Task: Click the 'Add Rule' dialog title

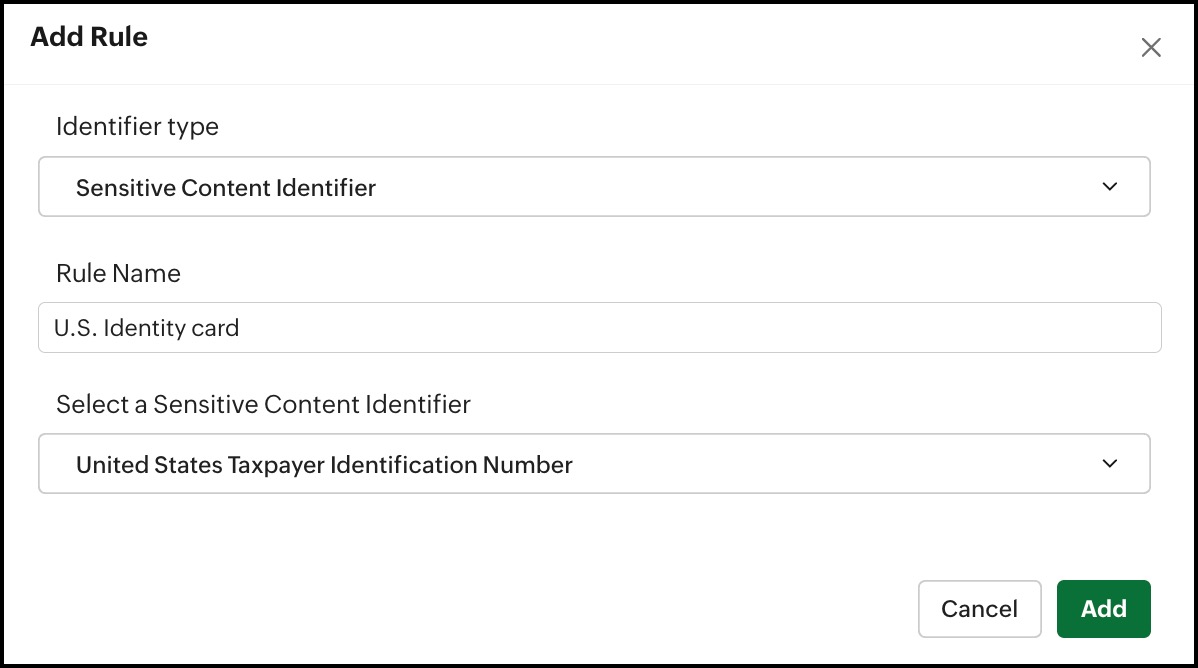Action: pyautogui.click(x=89, y=38)
